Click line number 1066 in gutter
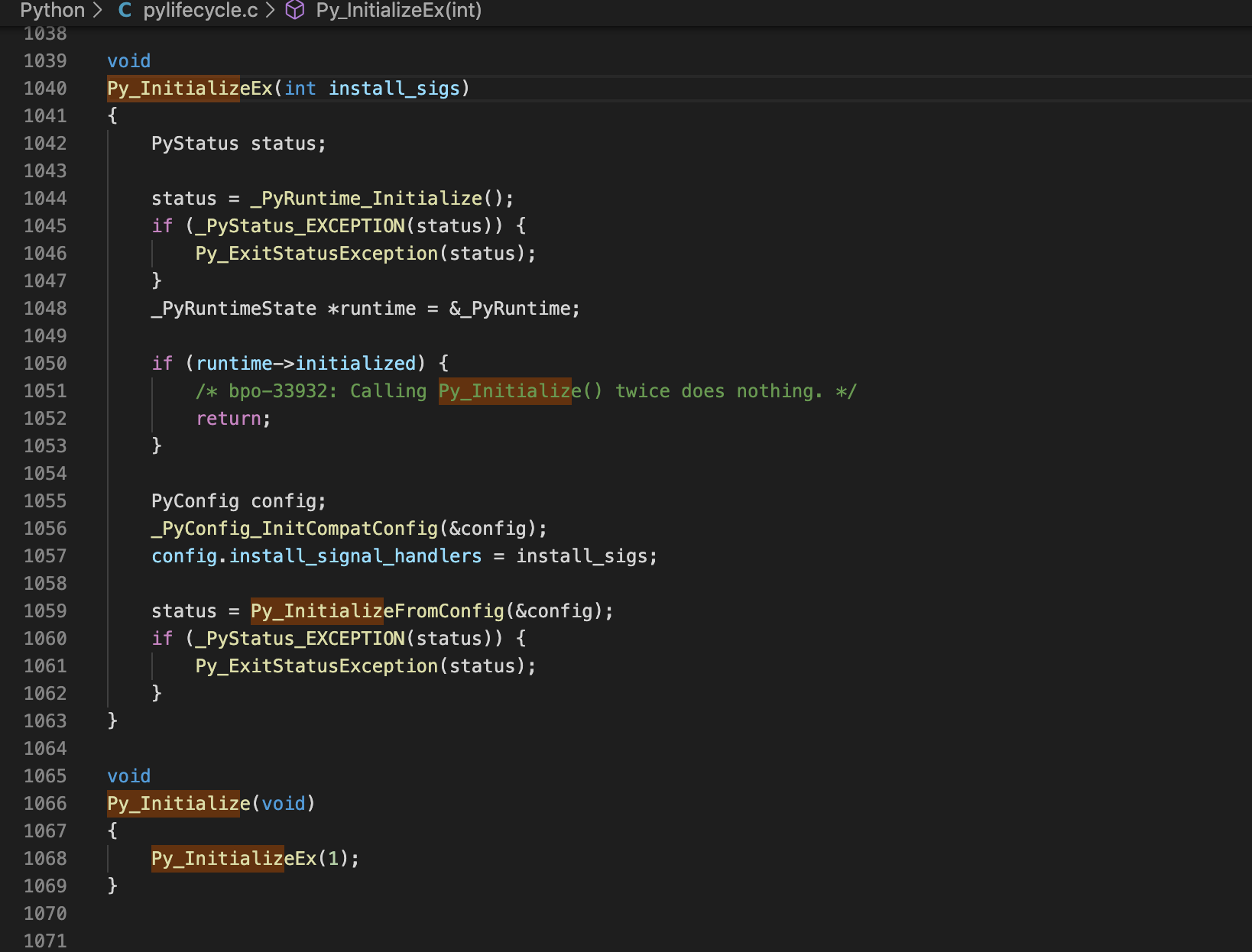 [45, 804]
